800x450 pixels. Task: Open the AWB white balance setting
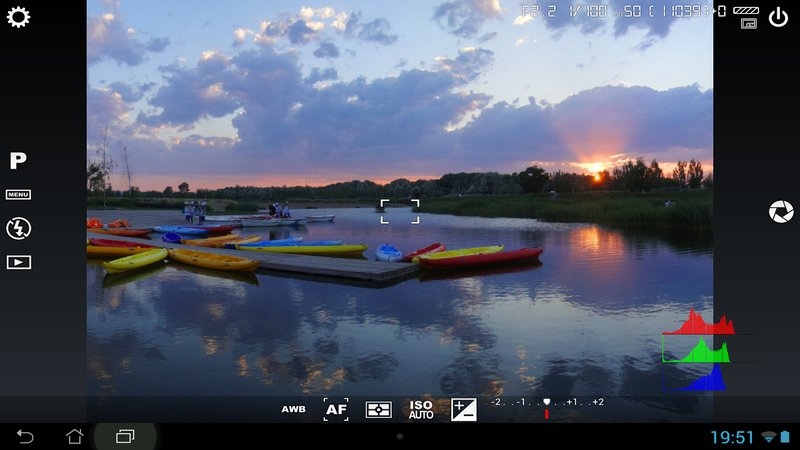tap(293, 409)
